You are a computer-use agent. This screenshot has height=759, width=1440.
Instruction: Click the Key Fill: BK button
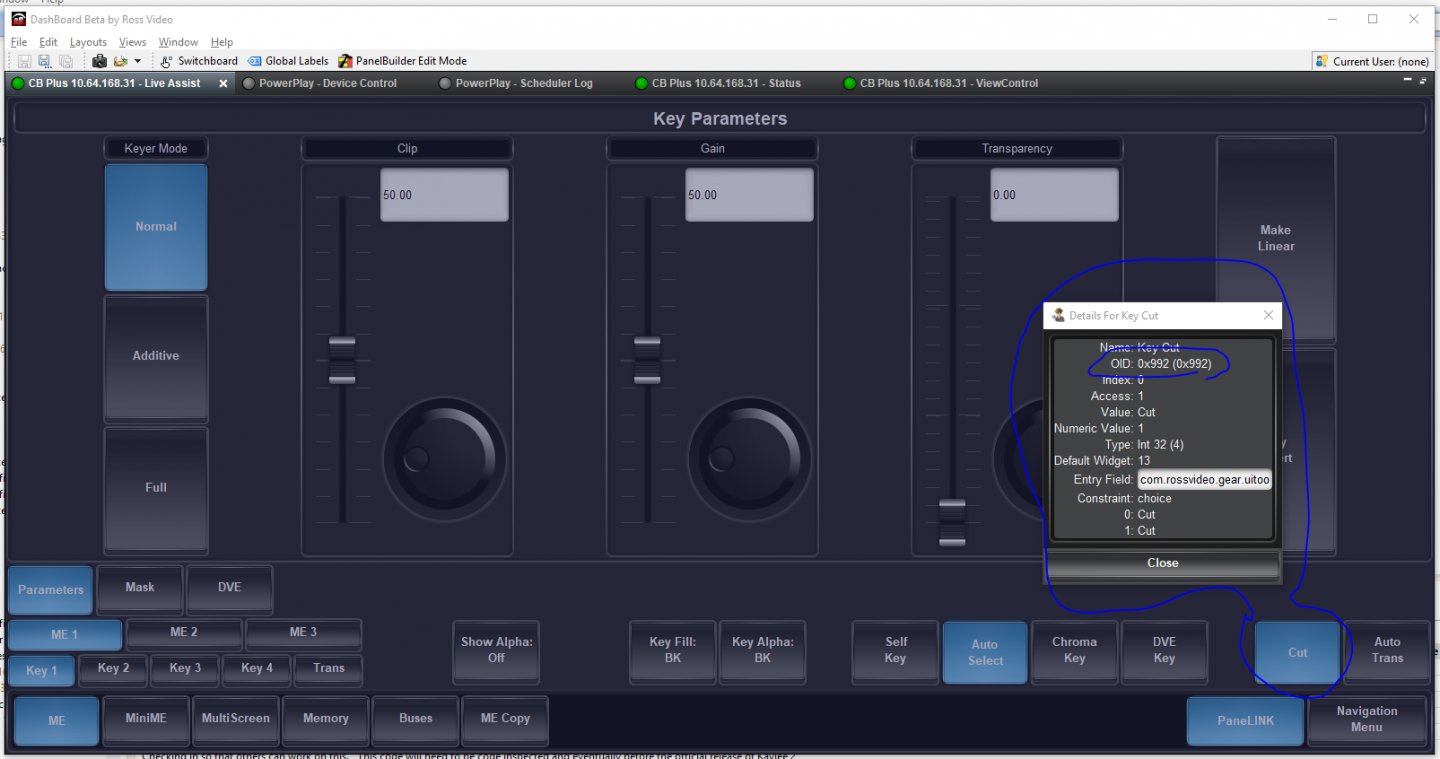point(673,651)
